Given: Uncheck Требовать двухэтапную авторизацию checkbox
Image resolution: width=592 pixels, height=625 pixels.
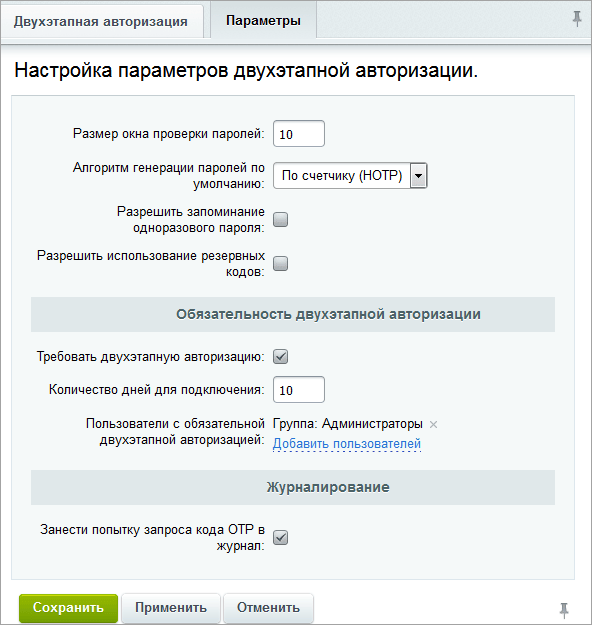Looking at the screenshot, I should [281, 356].
